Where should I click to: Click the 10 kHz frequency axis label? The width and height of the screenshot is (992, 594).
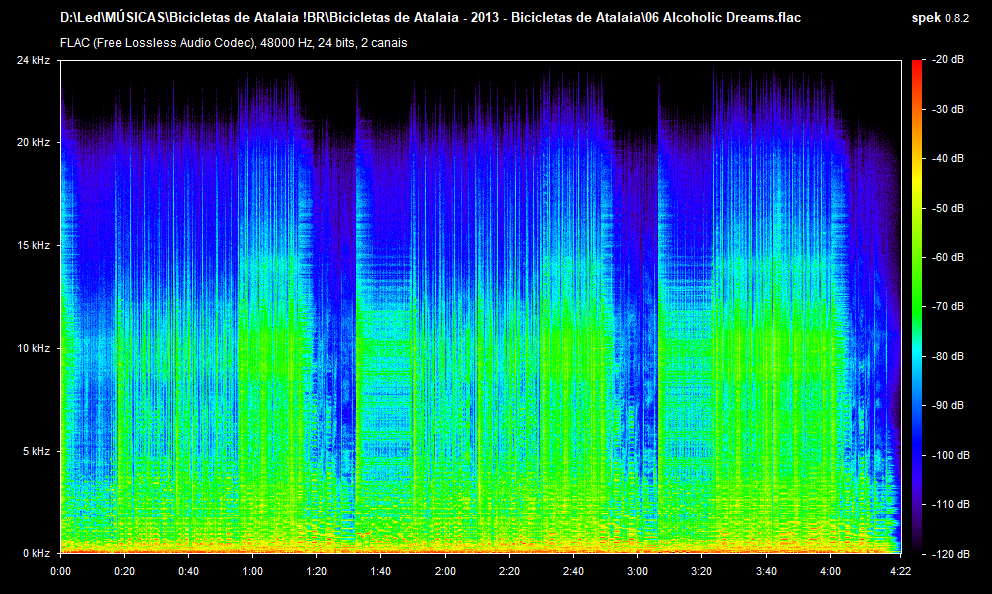click(x=33, y=349)
